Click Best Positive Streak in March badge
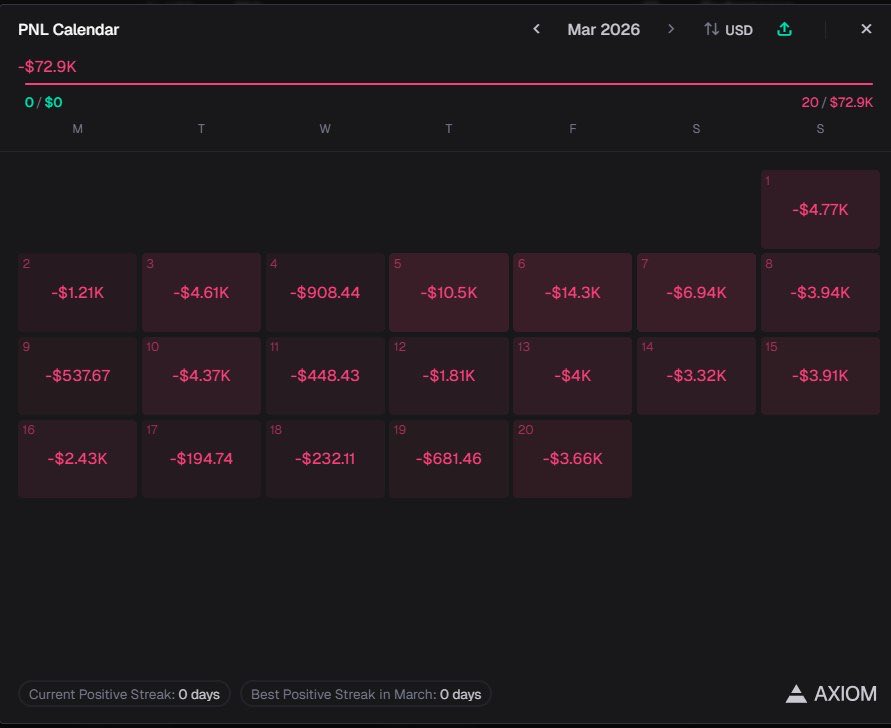This screenshot has height=728, width=891. (x=366, y=694)
